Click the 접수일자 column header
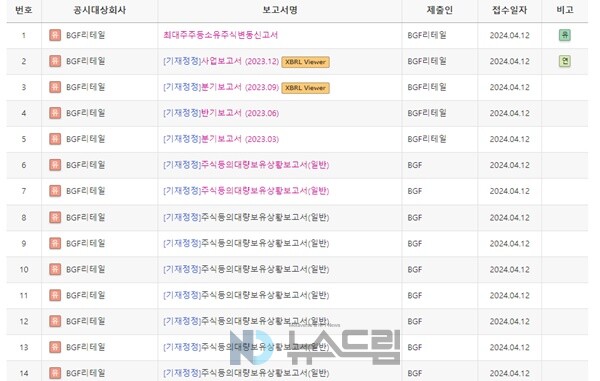Viewport: 600px width, 381px height. 510,10
